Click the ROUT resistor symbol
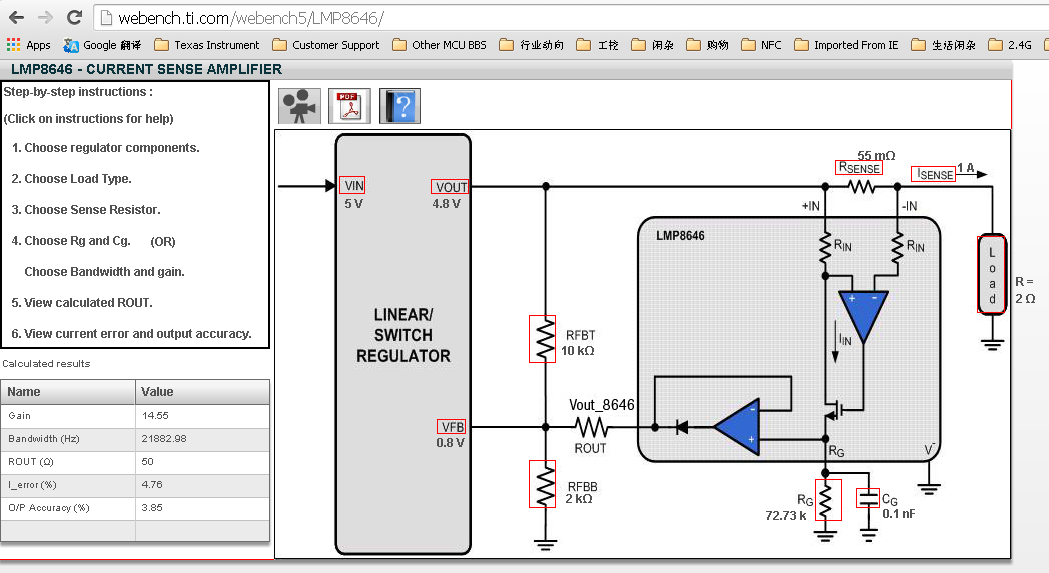1049x573 pixels. point(591,426)
